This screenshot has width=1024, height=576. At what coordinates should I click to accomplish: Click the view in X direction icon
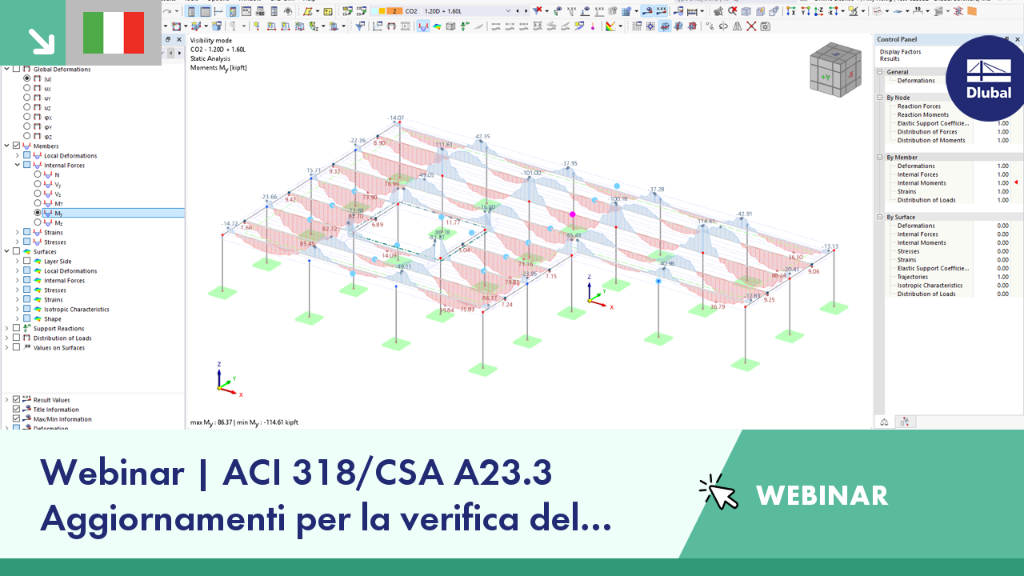point(791,11)
